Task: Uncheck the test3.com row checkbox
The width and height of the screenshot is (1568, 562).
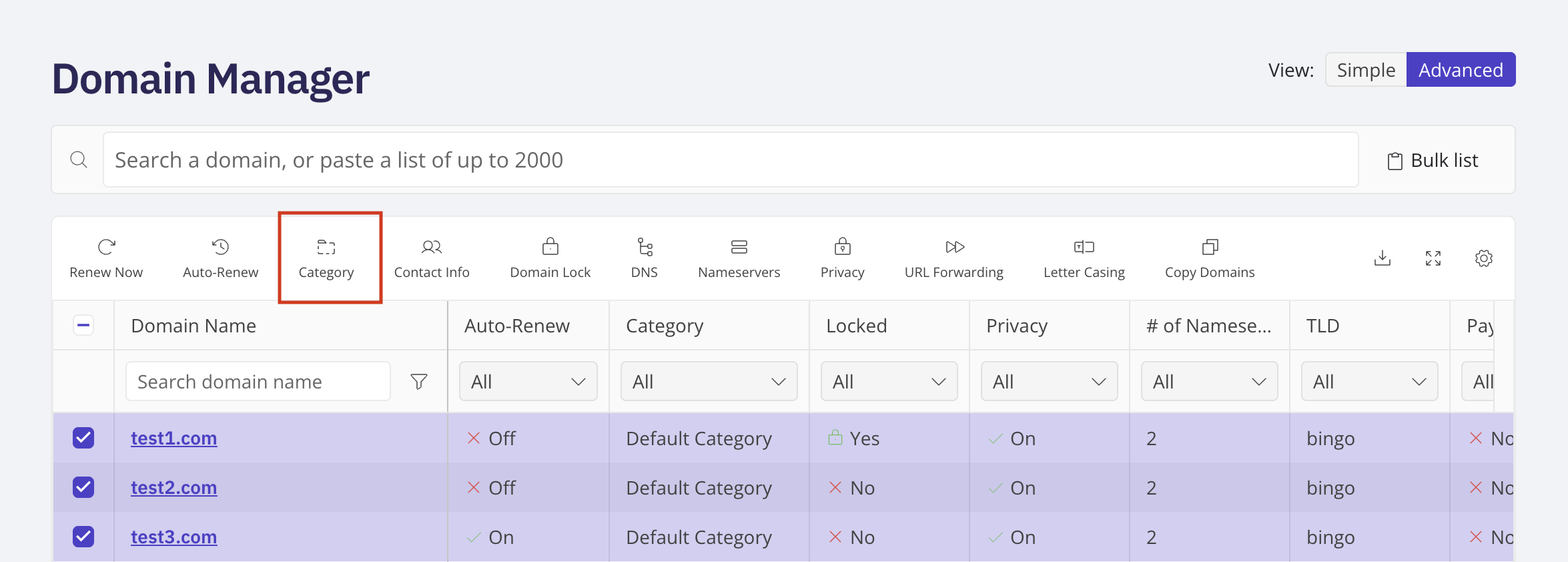Action: pos(83,537)
